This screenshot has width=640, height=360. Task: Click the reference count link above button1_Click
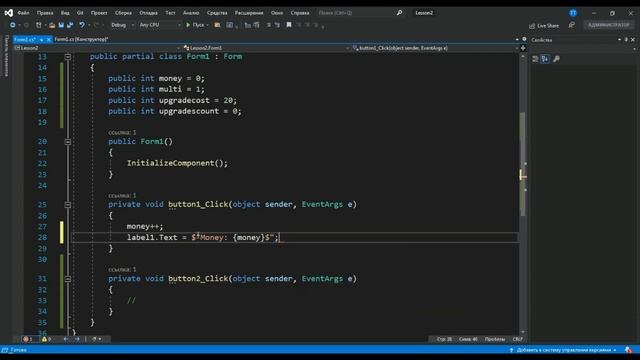pyautogui.click(x=122, y=196)
